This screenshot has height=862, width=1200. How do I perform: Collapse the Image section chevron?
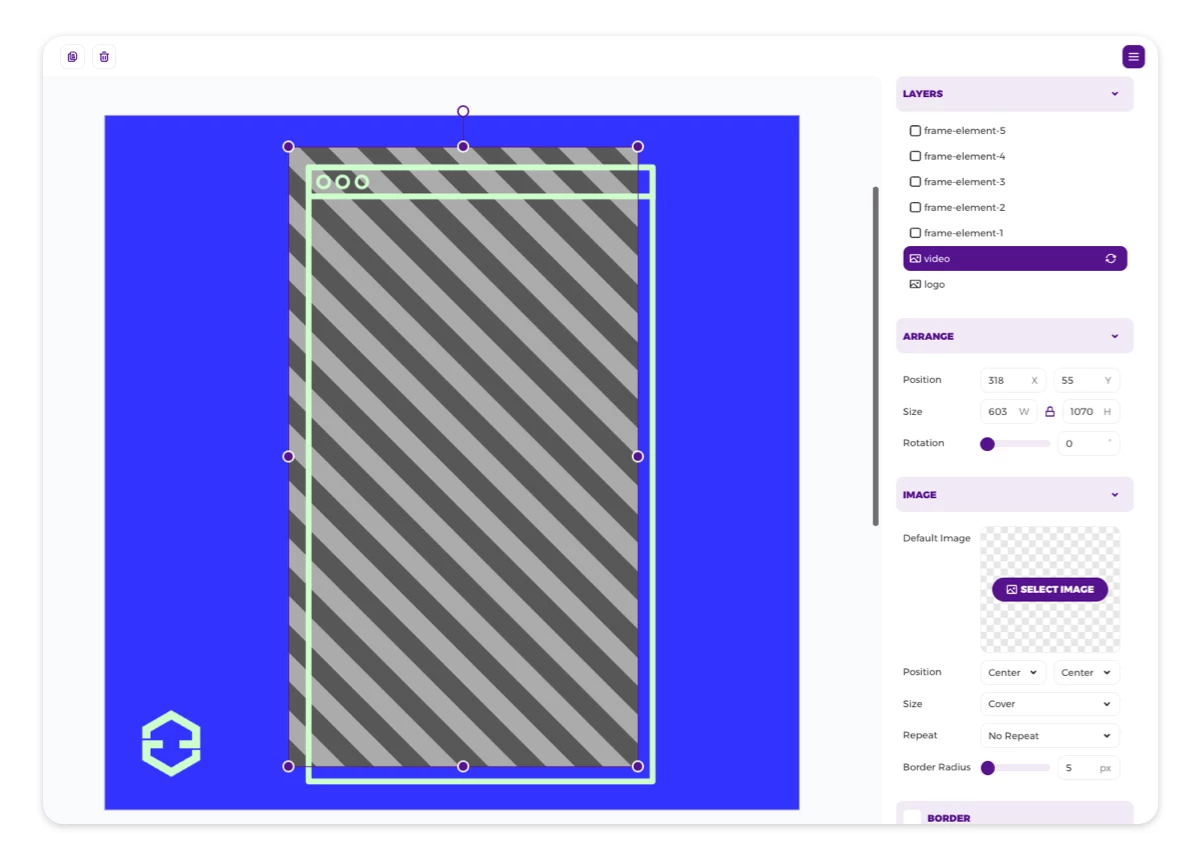point(1115,495)
